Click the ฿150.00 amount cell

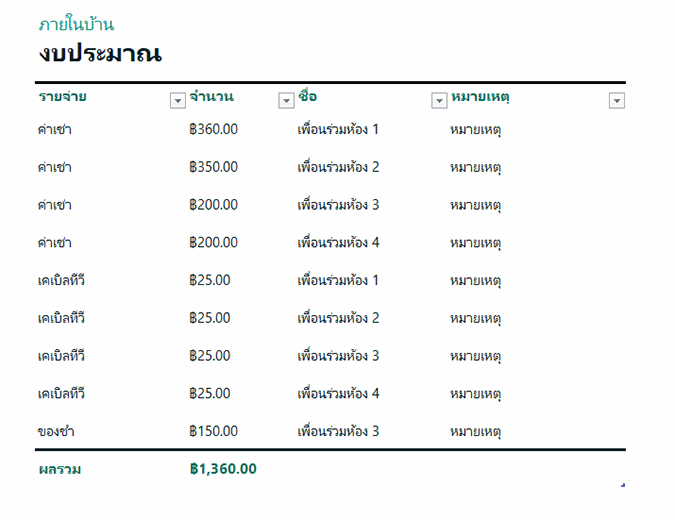coord(213,431)
